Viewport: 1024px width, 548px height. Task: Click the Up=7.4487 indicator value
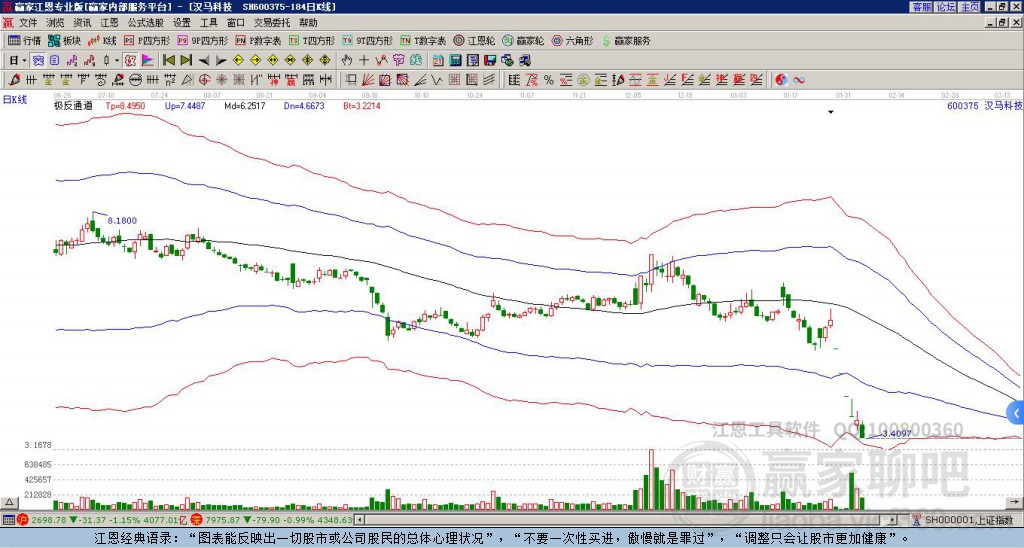click(185, 105)
